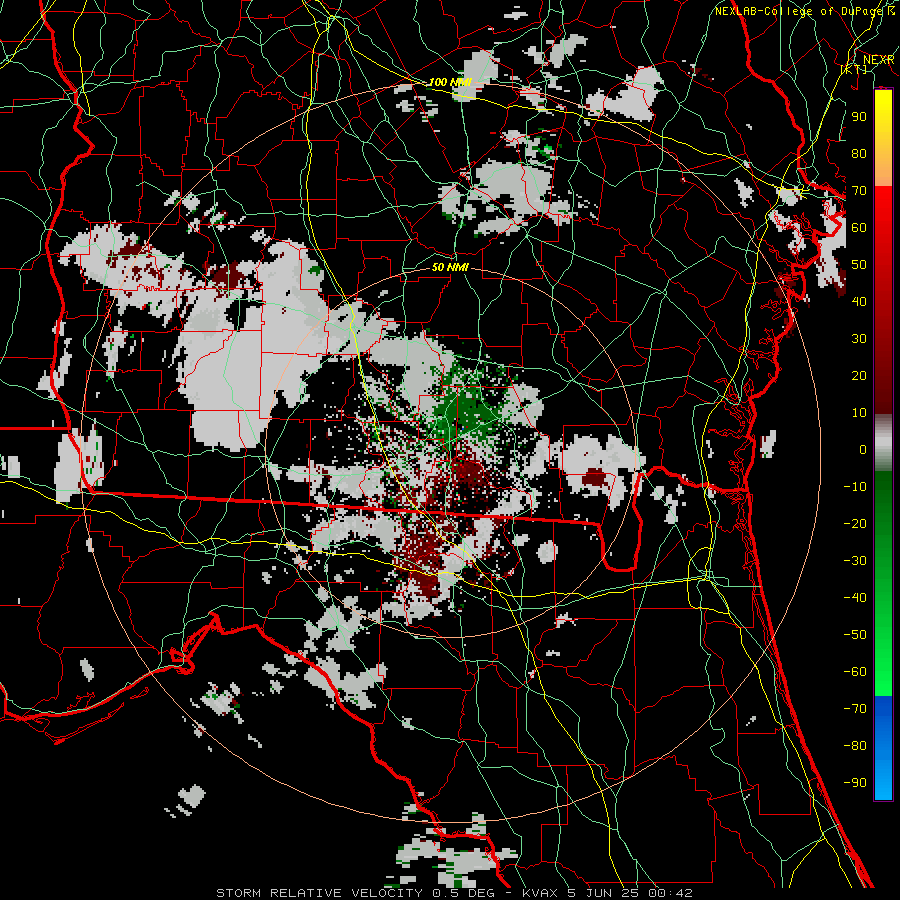
Task: Click the -50 value on the velocity scale
Action: pyautogui.click(x=855, y=635)
